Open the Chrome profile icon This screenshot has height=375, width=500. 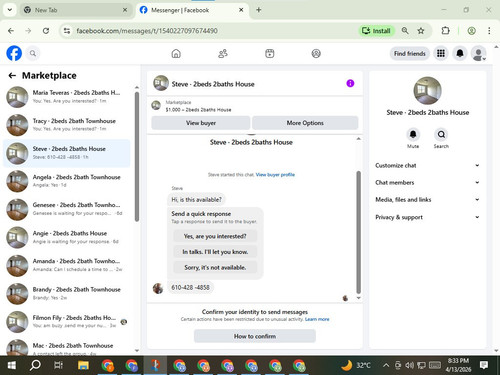coord(471,31)
